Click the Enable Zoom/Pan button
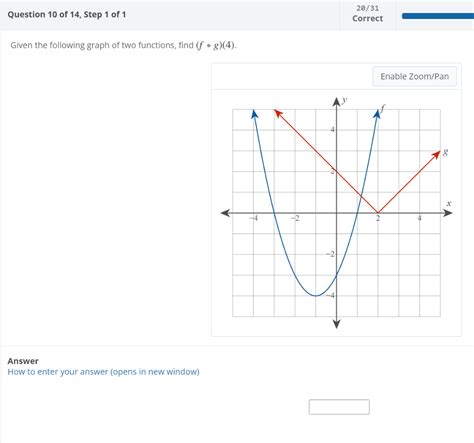This screenshot has width=474, height=443. click(x=414, y=76)
